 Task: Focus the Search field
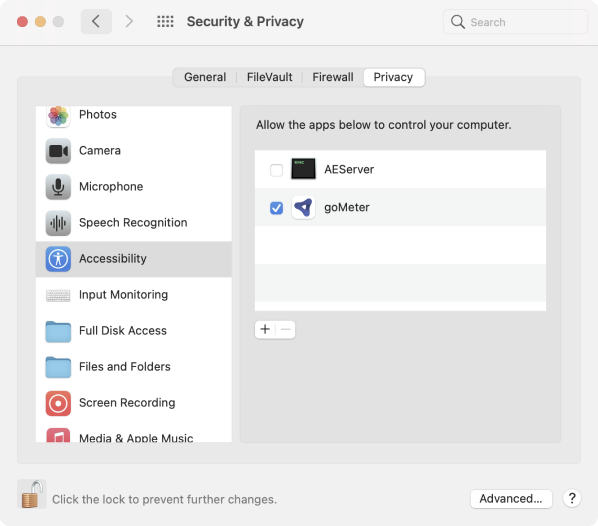pos(515,22)
